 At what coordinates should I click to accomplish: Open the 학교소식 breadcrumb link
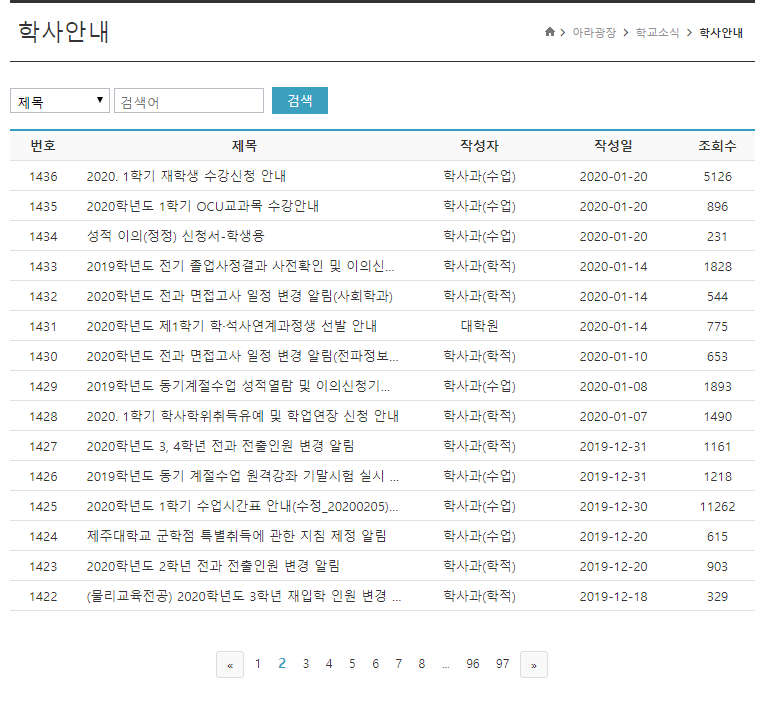pyautogui.click(x=657, y=33)
